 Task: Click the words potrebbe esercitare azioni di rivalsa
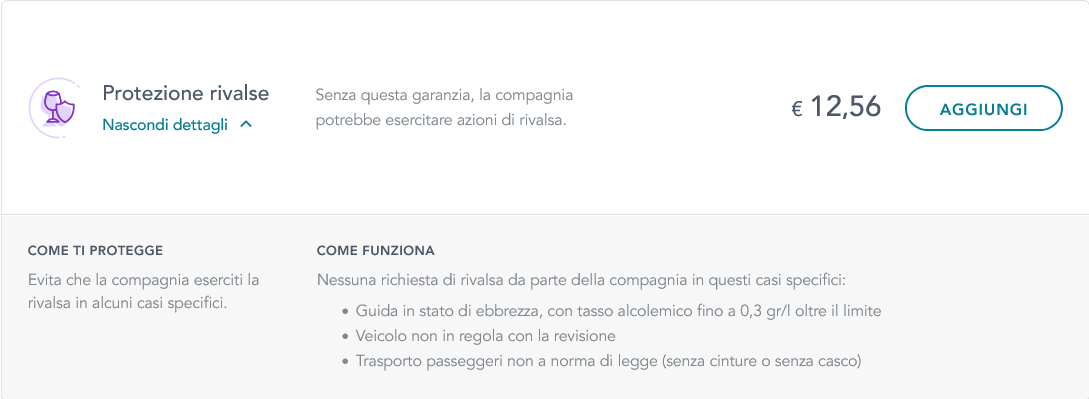pos(441,121)
